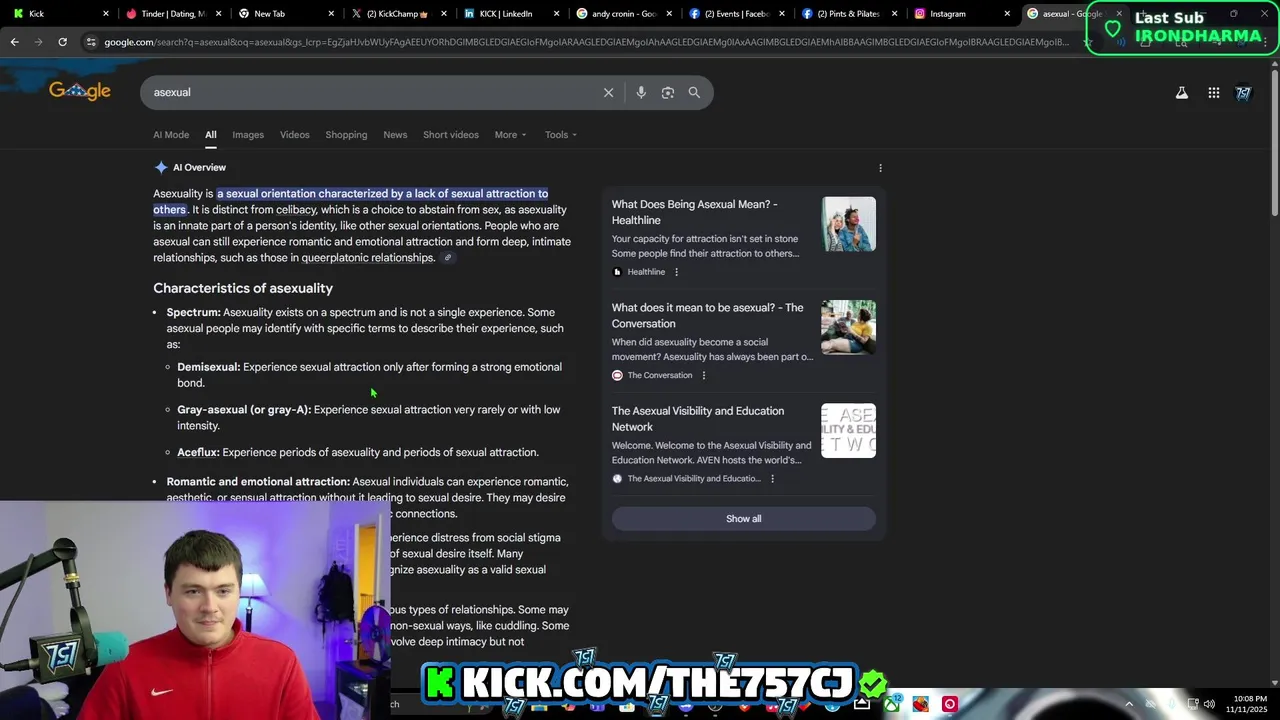Click the Healthline result thumbnail image

849,224
